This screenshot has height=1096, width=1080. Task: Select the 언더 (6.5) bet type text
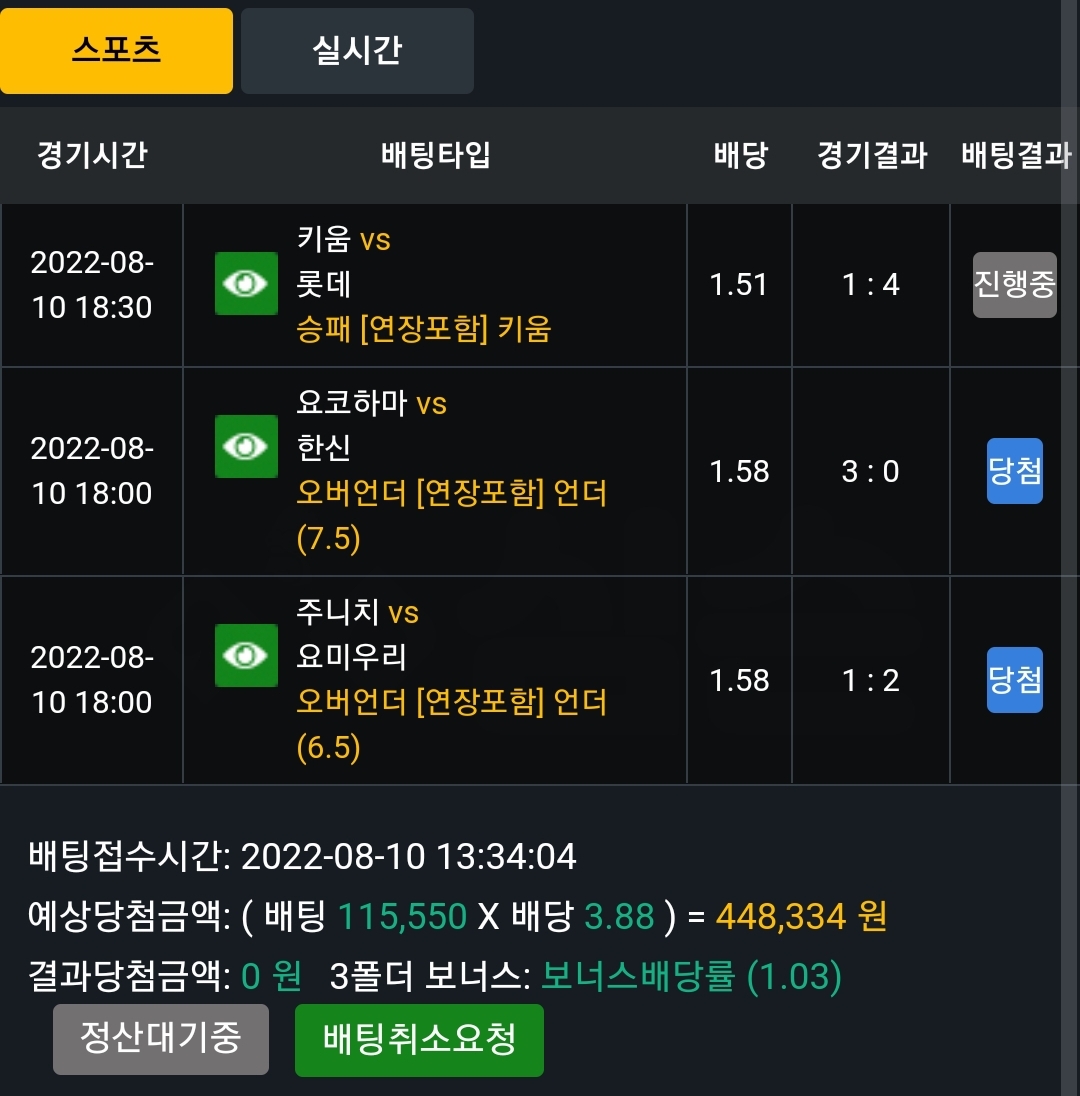tap(452, 725)
